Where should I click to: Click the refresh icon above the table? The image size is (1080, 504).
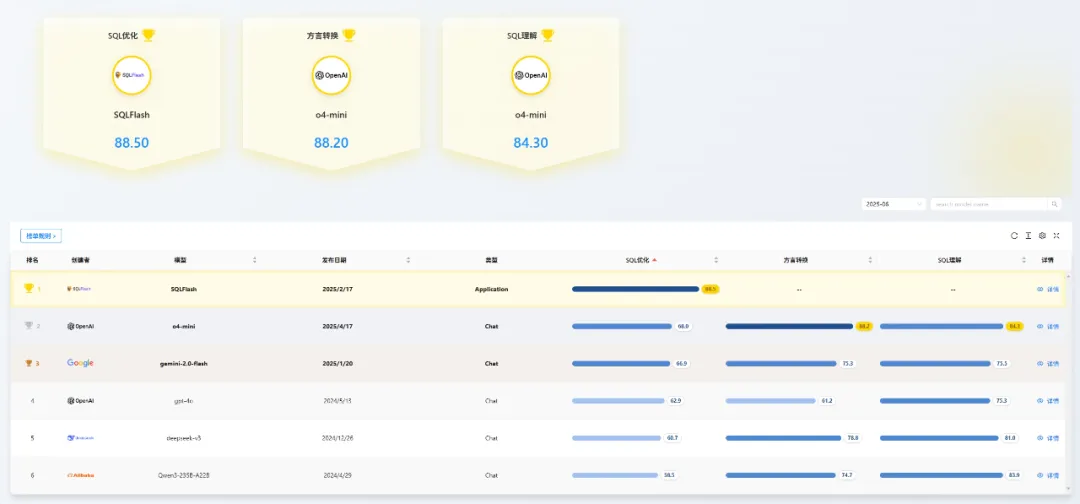click(1014, 235)
